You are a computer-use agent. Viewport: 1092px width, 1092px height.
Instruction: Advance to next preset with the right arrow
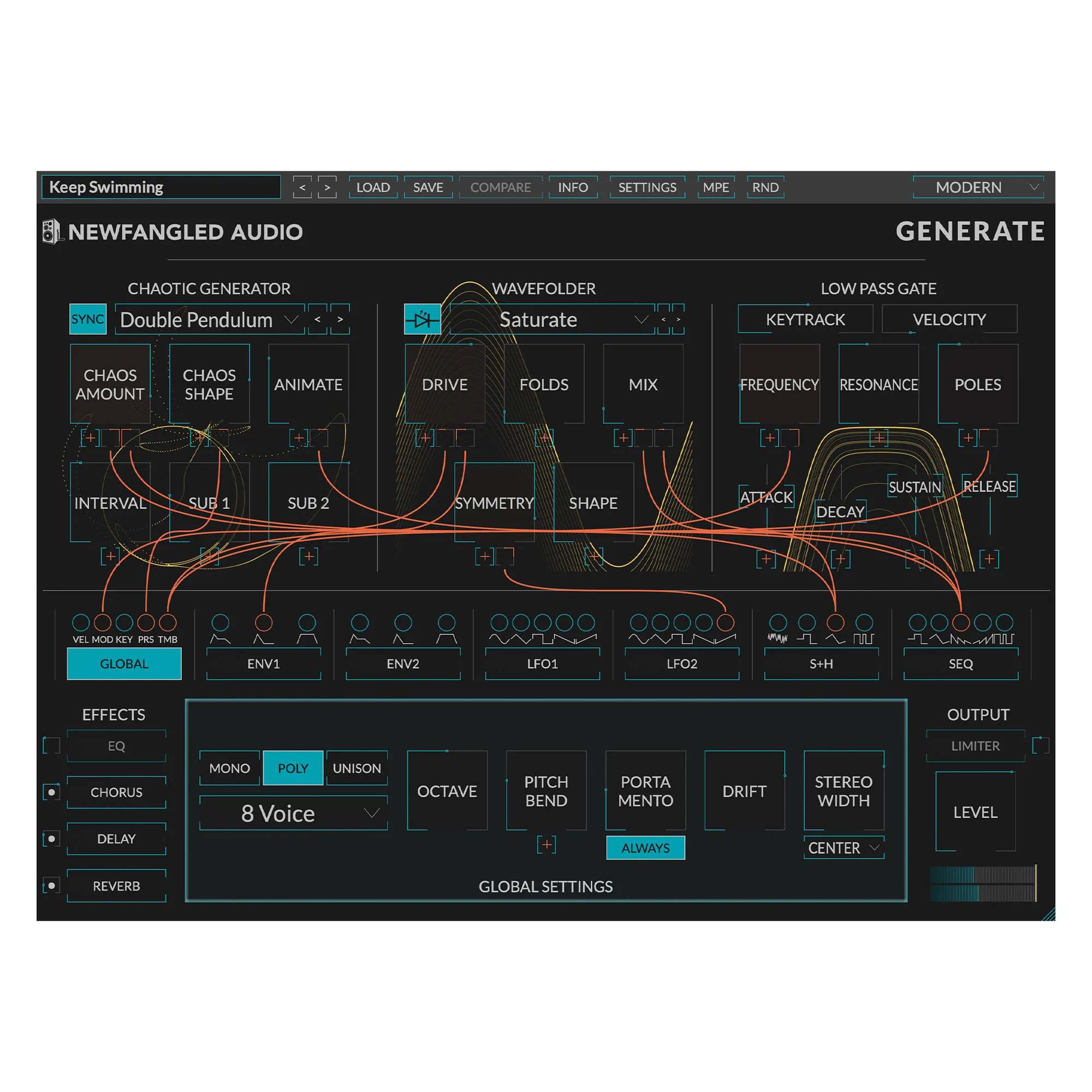tap(327, 187)
